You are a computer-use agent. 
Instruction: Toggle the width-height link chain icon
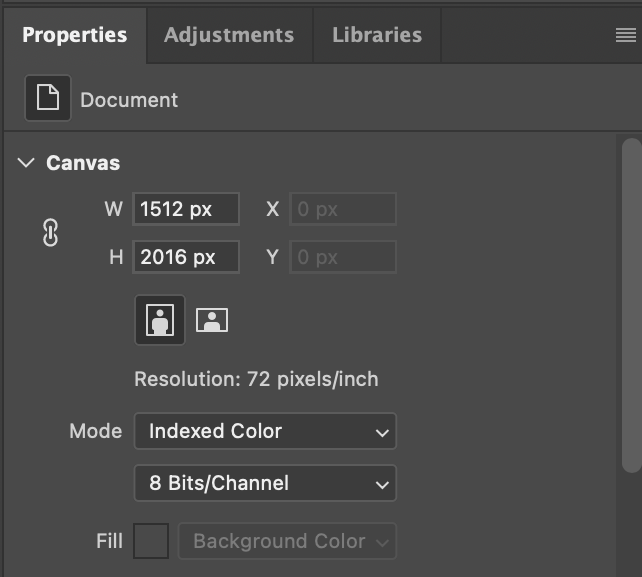50,233
